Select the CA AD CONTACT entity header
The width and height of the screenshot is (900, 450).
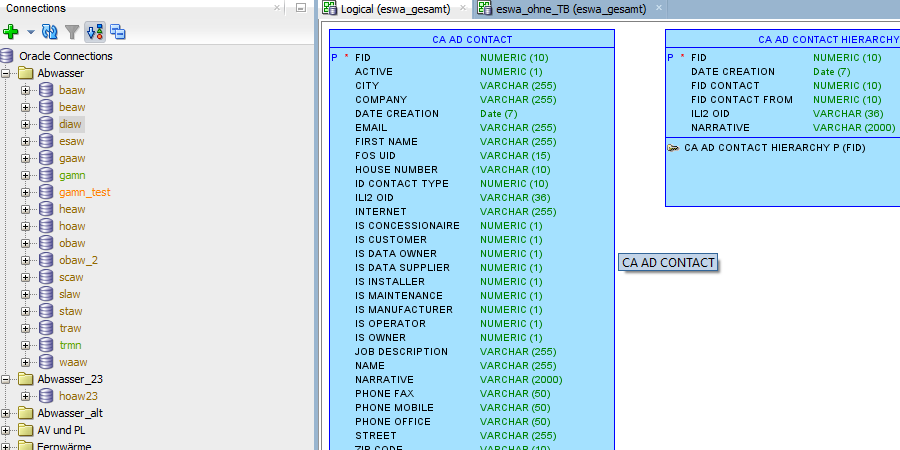(471, 40)
